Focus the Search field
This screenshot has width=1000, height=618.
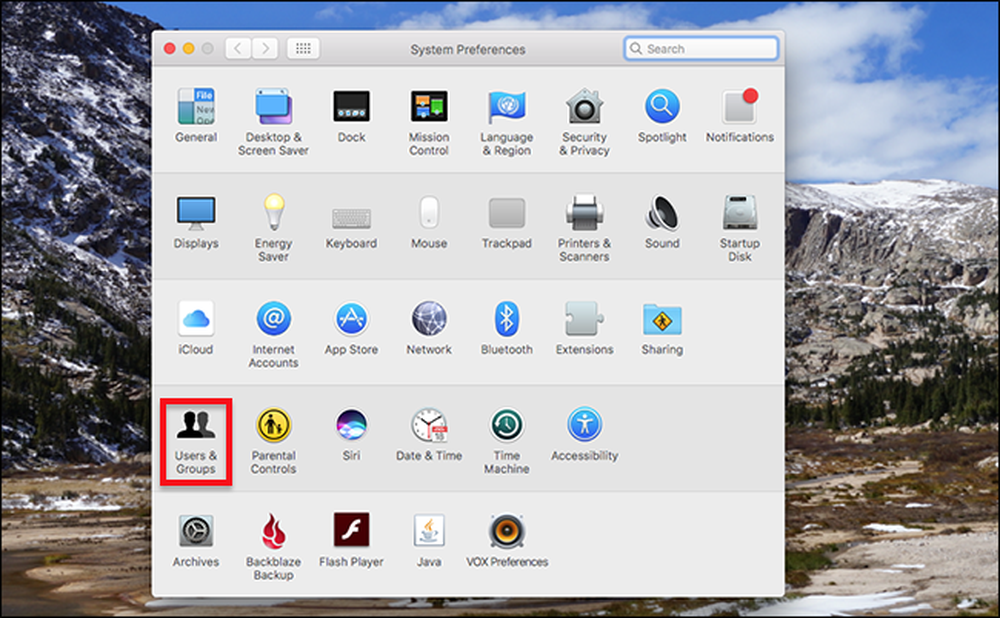(x=701, y=48)
